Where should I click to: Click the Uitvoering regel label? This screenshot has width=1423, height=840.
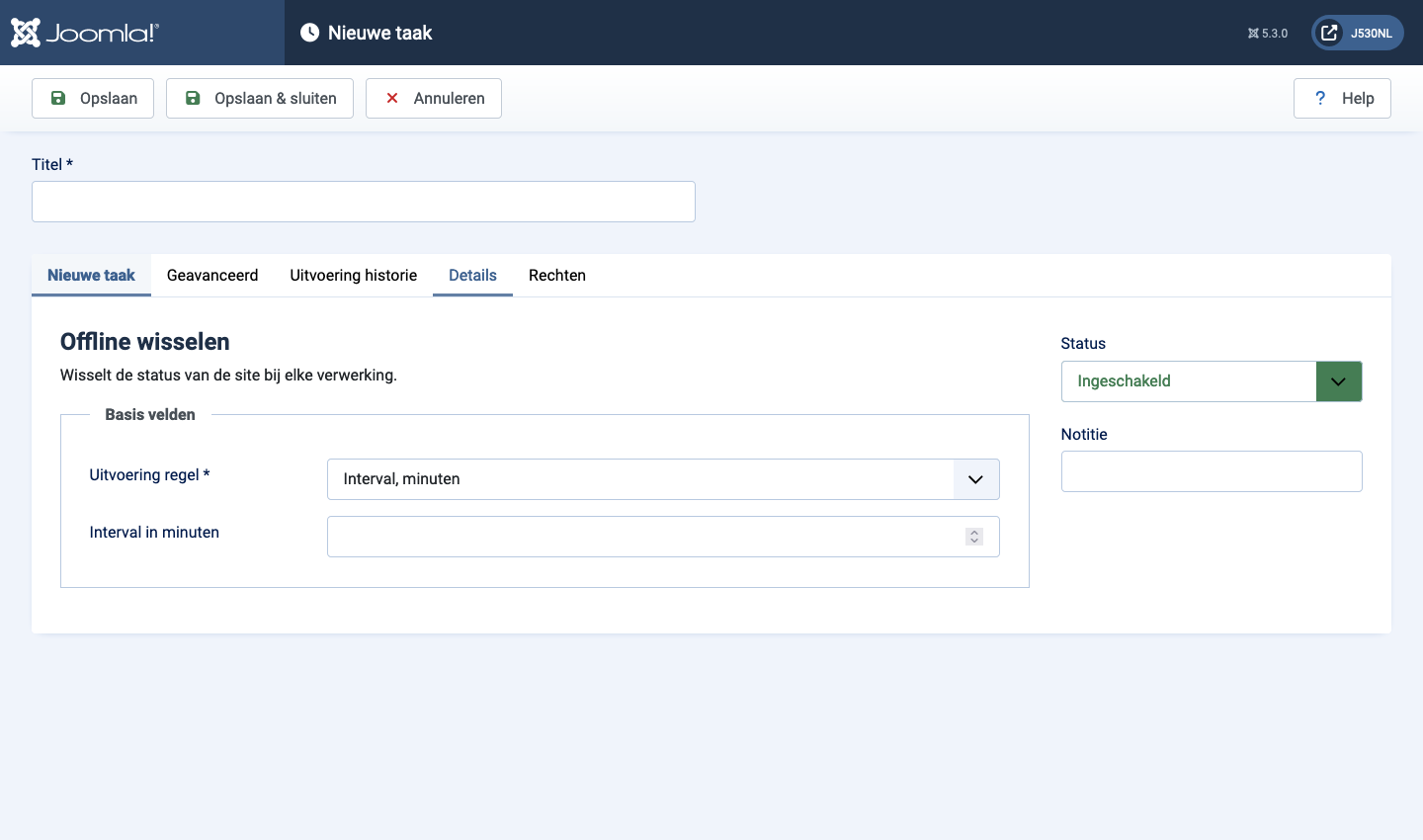pos(149,475)
